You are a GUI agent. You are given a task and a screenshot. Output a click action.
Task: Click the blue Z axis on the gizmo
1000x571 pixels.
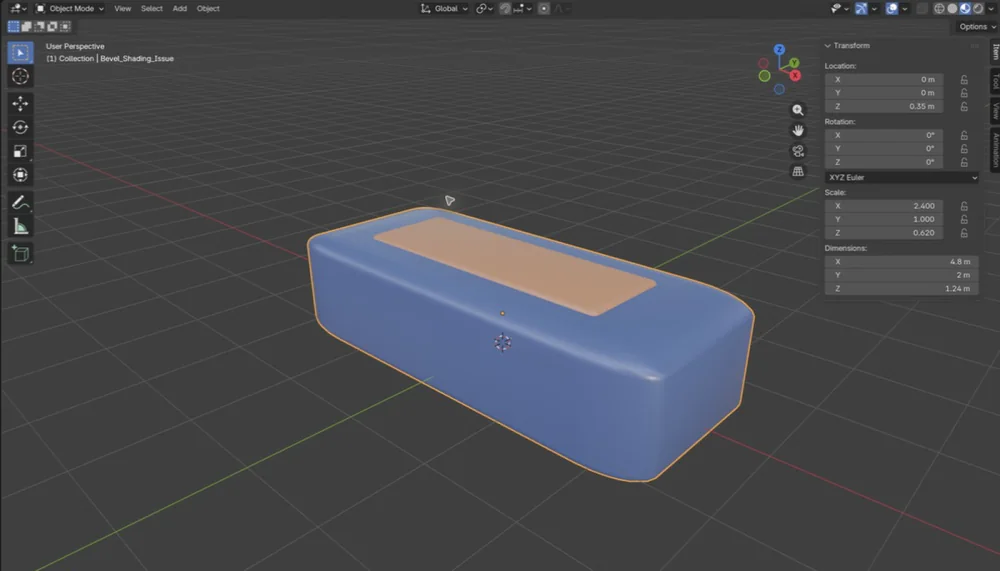point(779,50)
